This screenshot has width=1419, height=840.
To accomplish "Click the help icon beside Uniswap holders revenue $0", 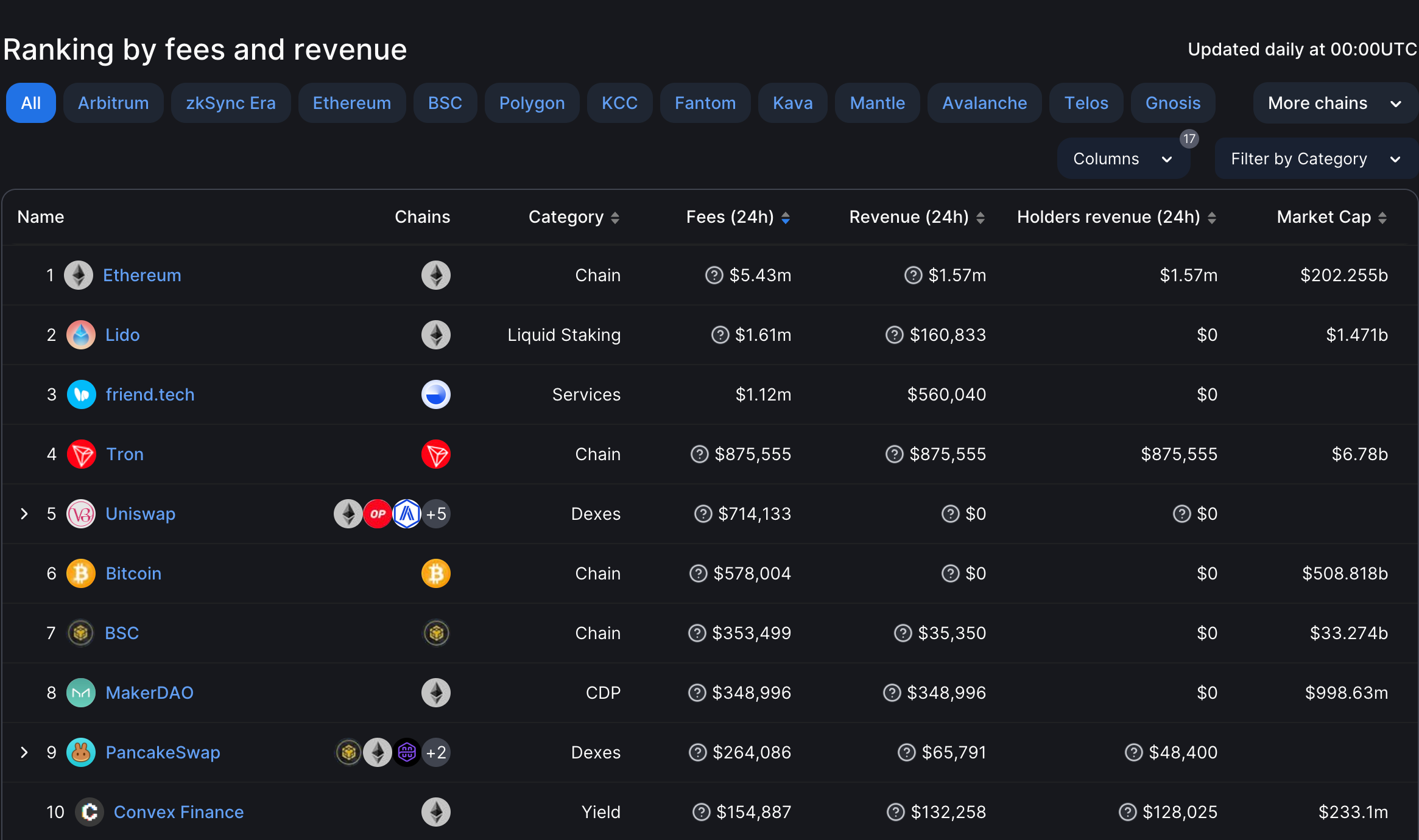I will (1181, 514).
